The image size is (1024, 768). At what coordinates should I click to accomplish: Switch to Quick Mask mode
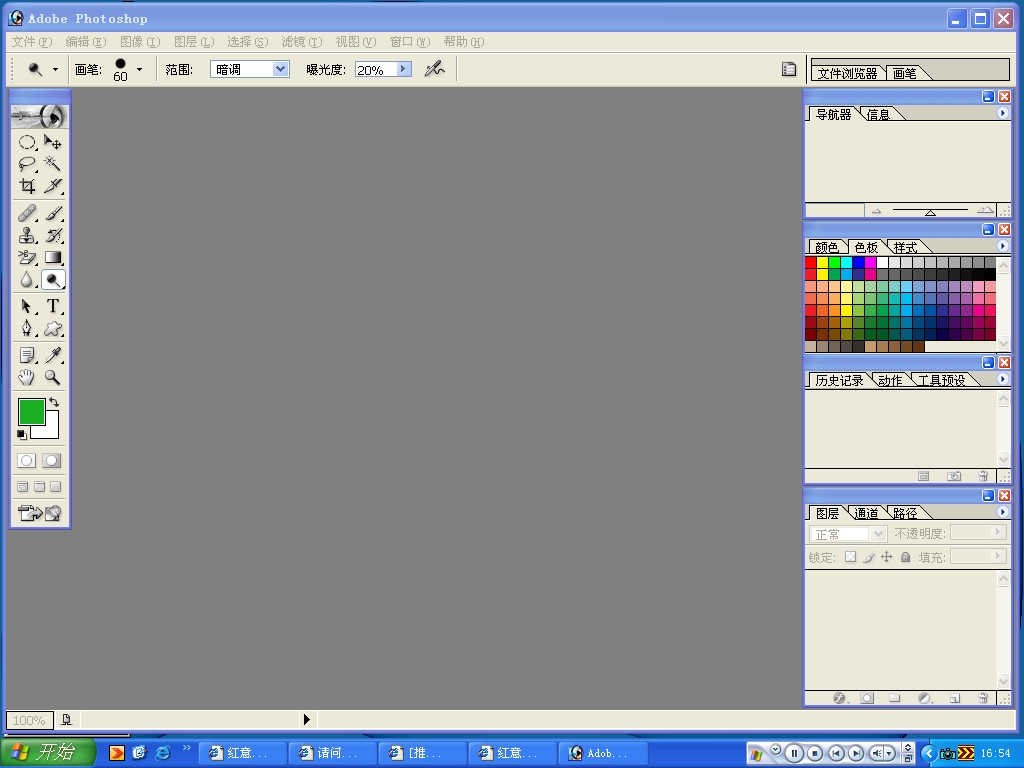click(x=52, y=460)
